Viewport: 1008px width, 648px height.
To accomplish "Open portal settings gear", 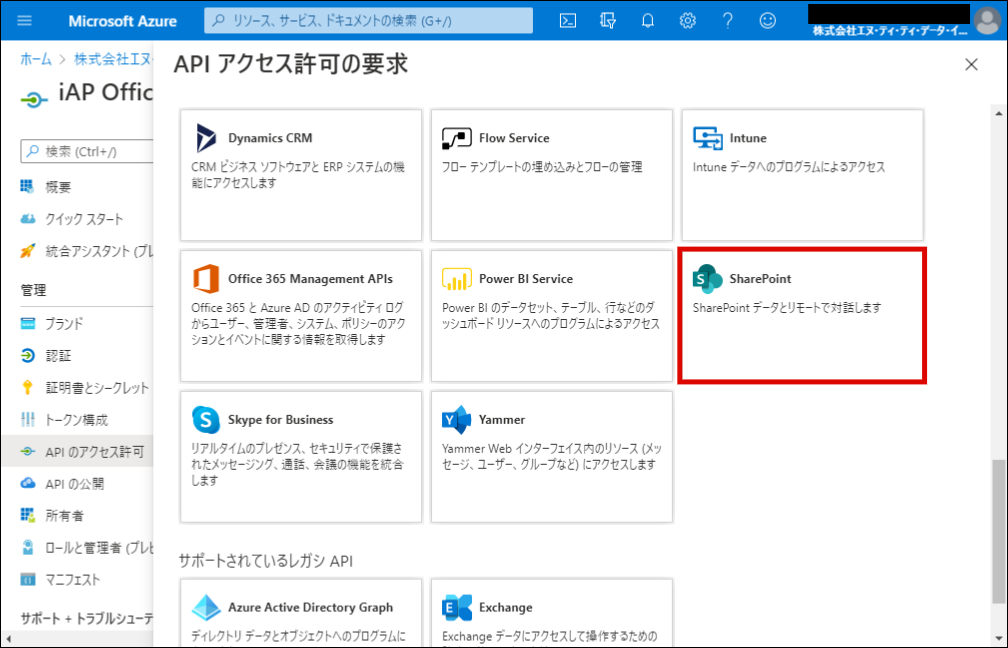I will 687,21.
